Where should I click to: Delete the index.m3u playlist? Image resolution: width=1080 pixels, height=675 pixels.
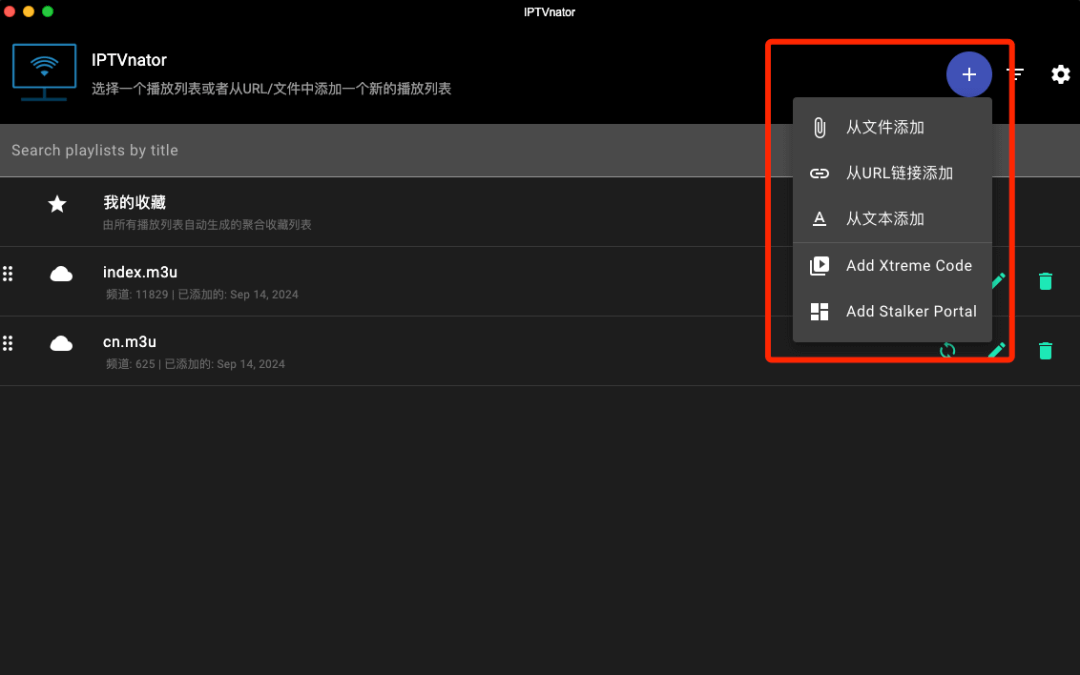click(1045, 281)
